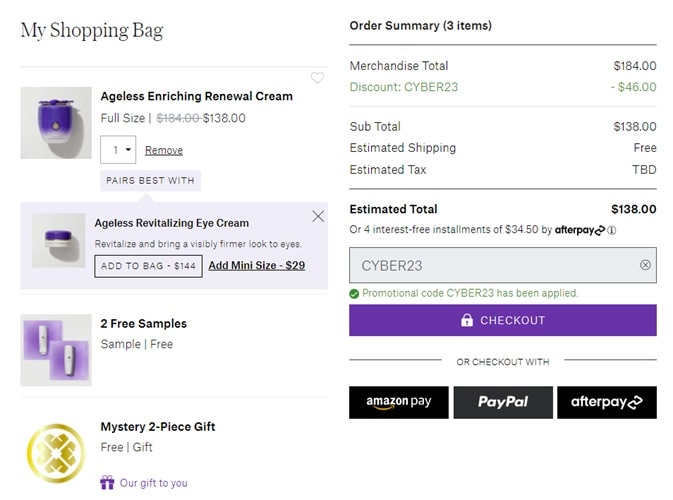Click the Checkout button
The image size is (673, 500).
pyautogui.click(x=503, y=320)
